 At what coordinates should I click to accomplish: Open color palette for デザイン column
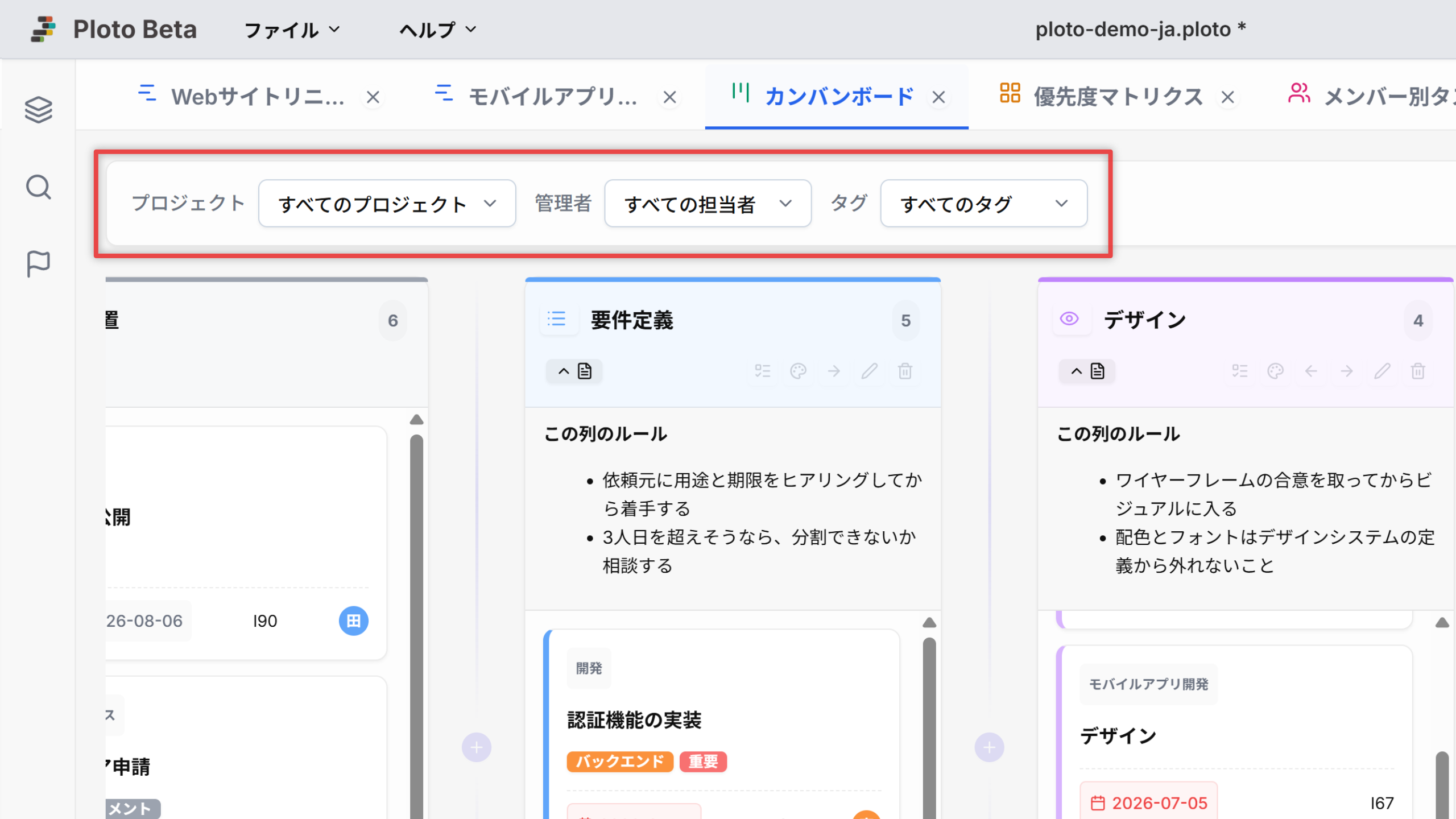[1276, 371]
